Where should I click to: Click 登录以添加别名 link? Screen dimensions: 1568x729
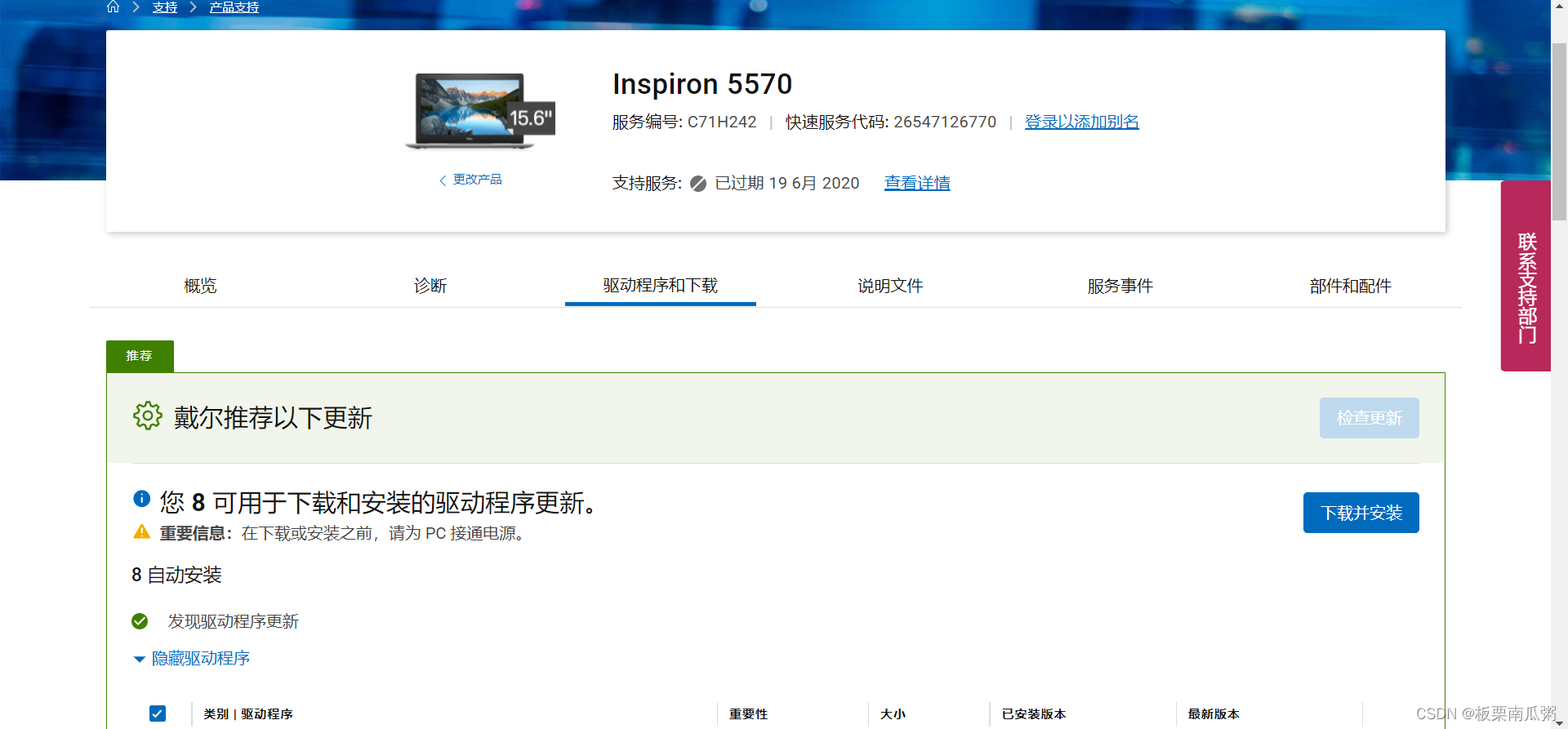pos(1081,122)
